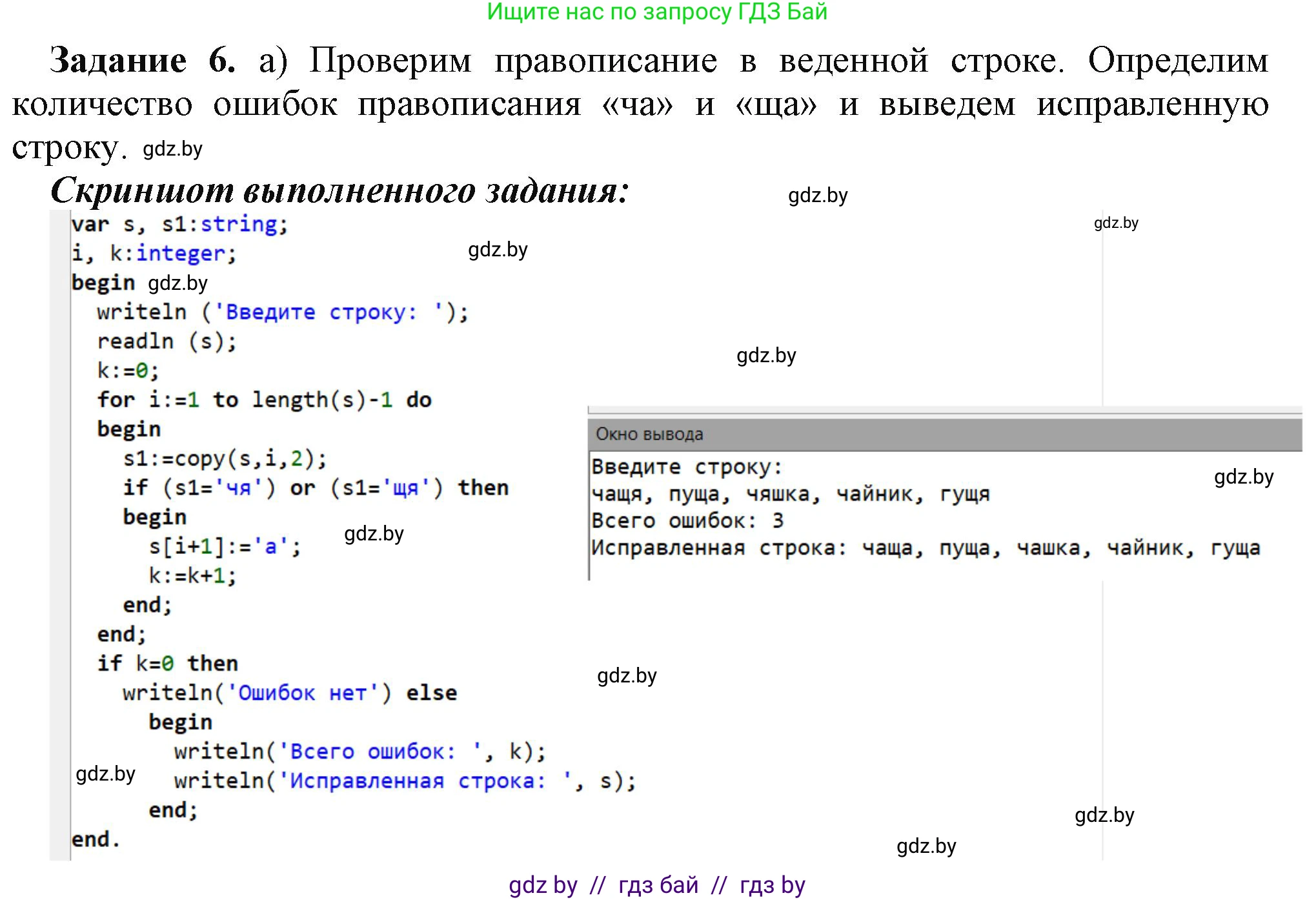The width and height of the screenshot is (1316, 900).
Task: Click code line 'readln (s);'
Action: tap(167, 342)
